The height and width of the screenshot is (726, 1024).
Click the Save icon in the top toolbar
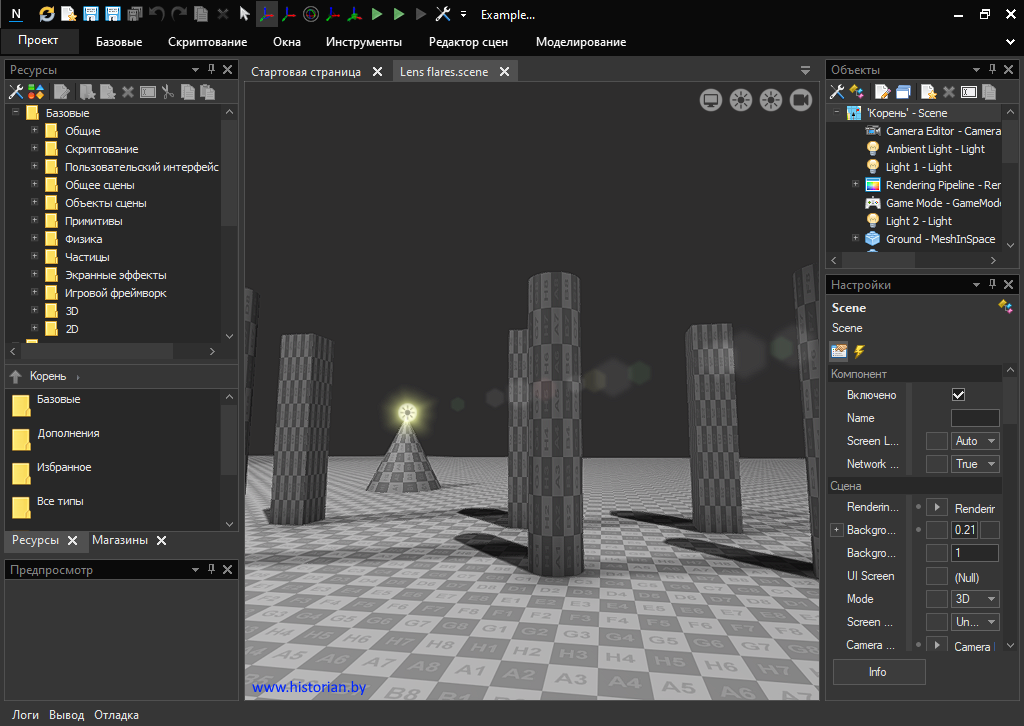pyautogui.click(x=91, y=14)
